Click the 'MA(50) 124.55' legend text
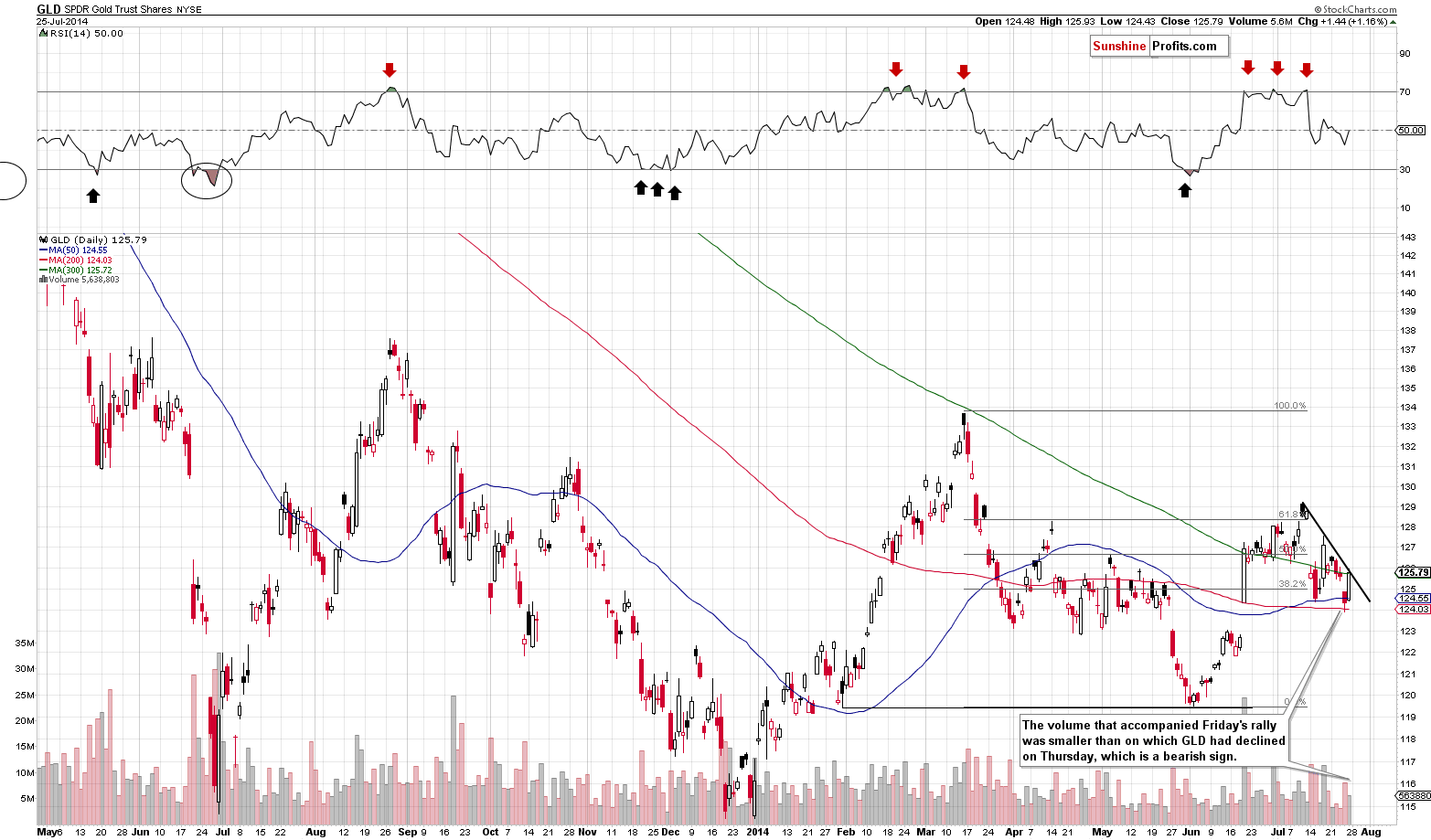 click(79, 250)
